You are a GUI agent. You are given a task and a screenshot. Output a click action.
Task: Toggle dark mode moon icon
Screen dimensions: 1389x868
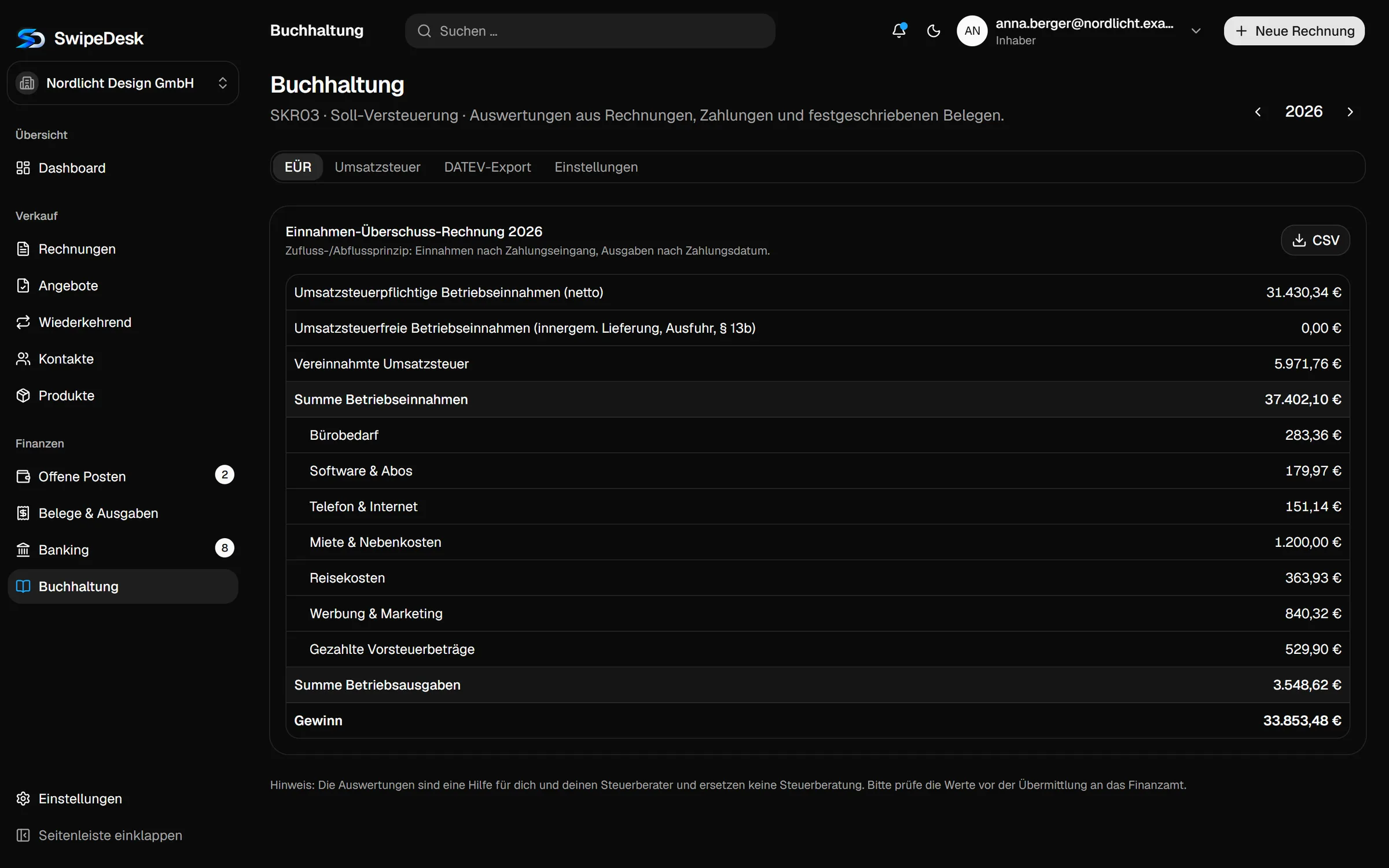click(934, 31)
